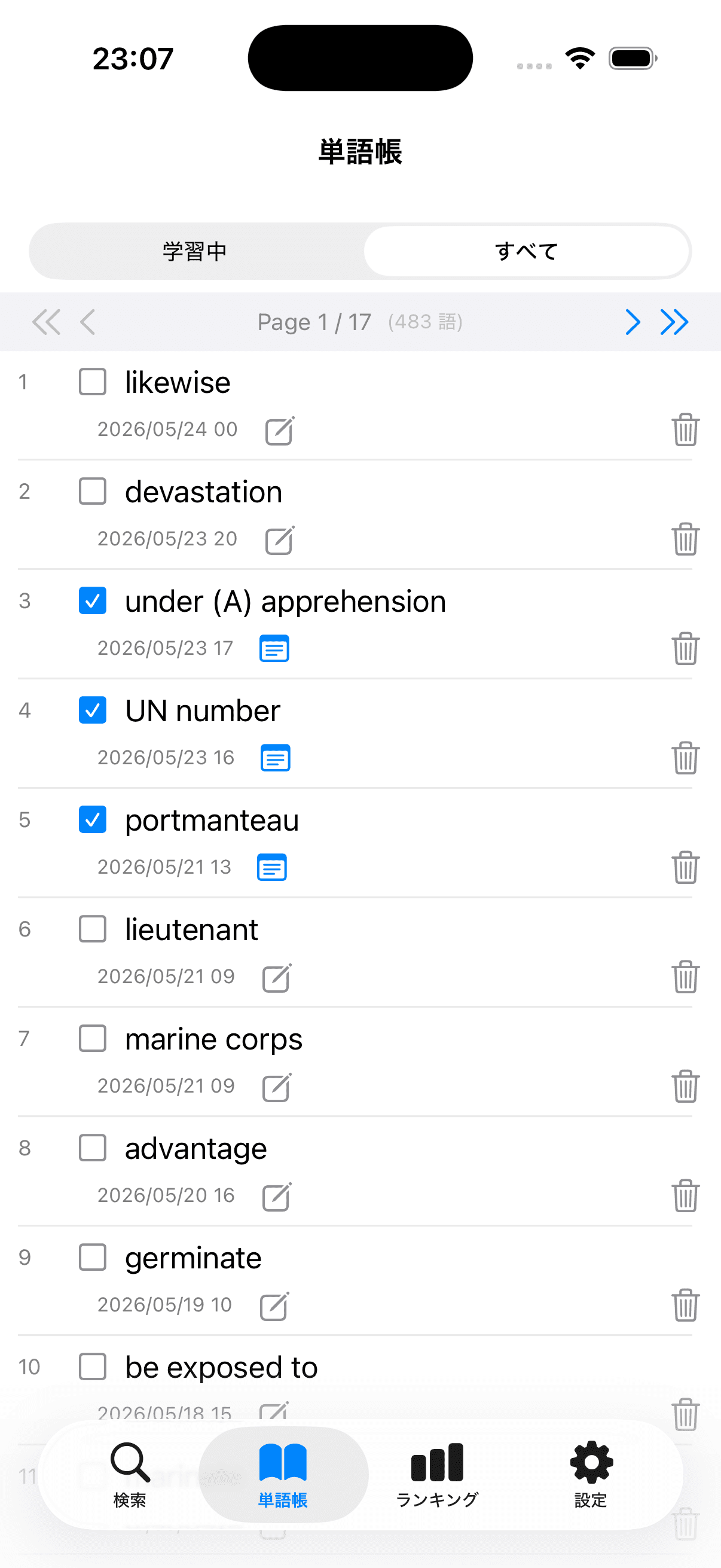The width and height of the screenshot is (721, 1568).
Task: Go to first page with double left chevron
Action: click(46, 322)
